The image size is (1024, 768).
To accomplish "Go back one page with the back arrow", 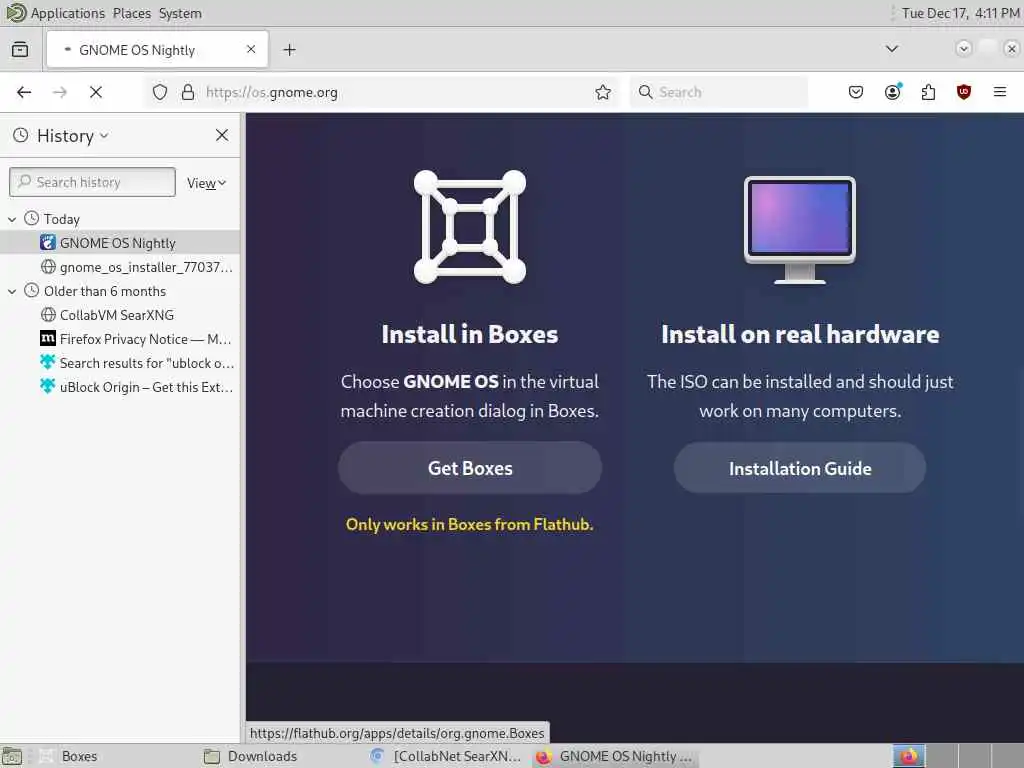I will click(x=24, y=92).
